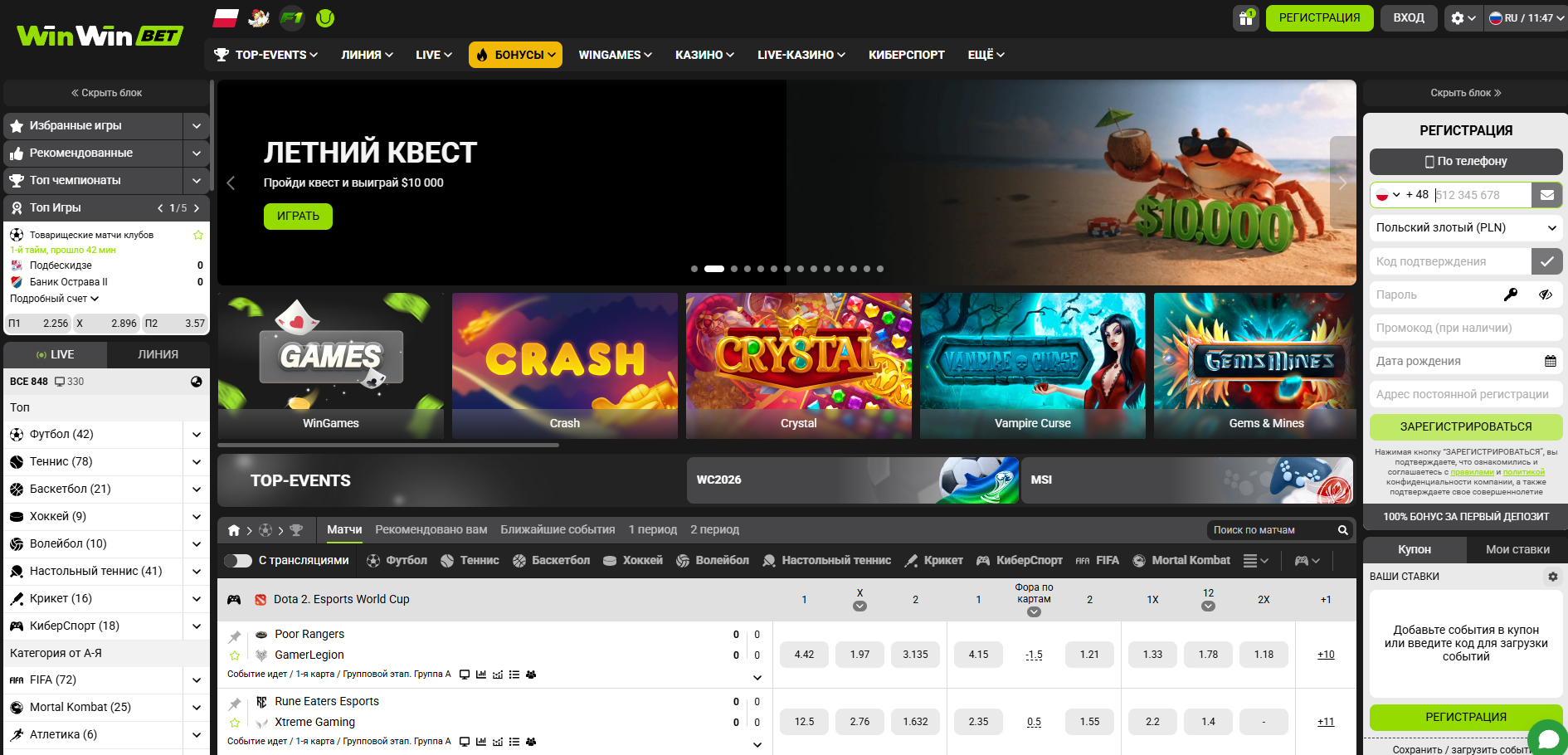Screen dimensions: 1568x755
Task: Open the live chat bubble
Action: coord(1547,738)
